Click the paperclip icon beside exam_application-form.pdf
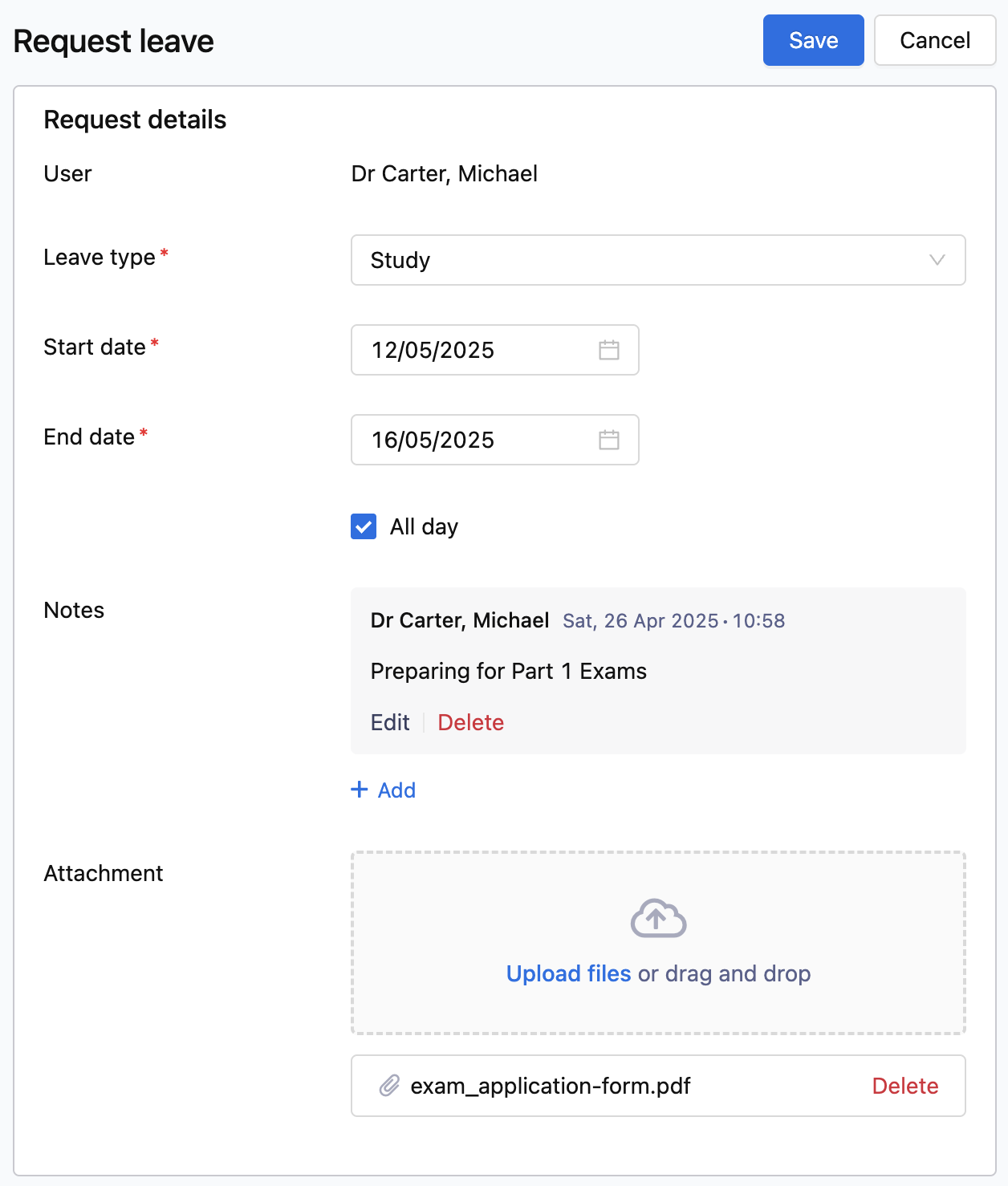The height and width of the screenshot is (1186, 1008). [389, 1086]
